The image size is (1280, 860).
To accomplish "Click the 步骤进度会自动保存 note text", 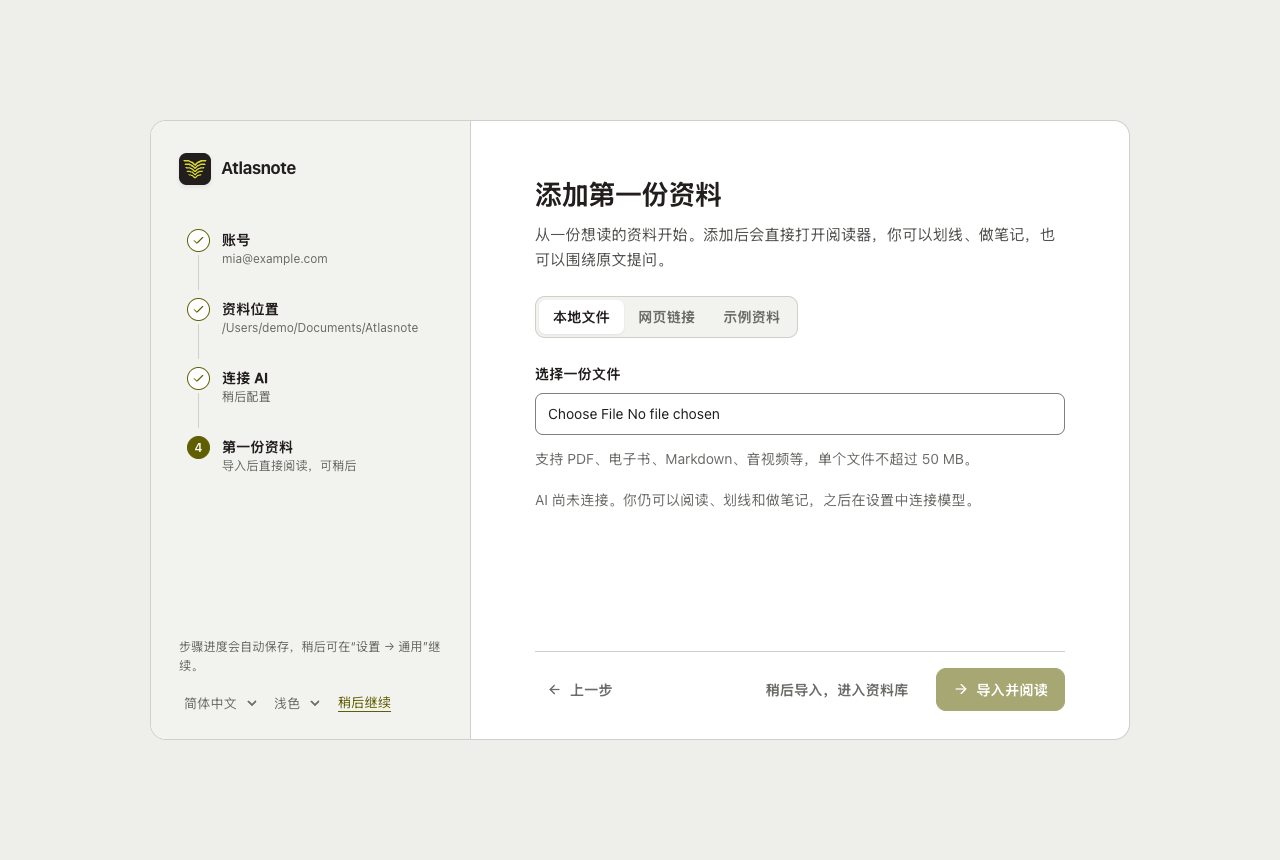I will pos(310,656).
